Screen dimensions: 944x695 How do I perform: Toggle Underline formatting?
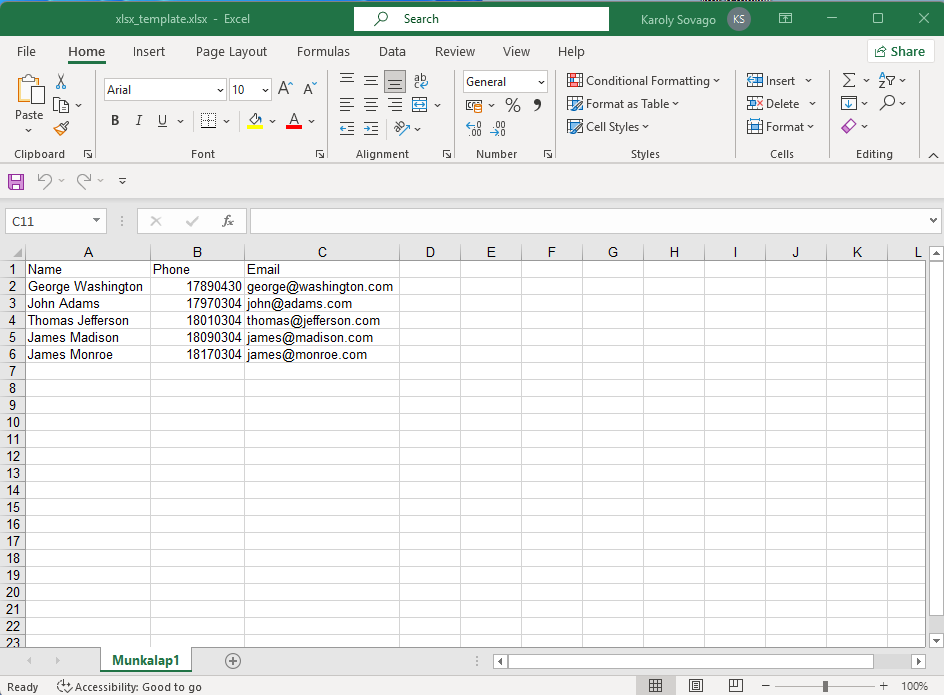tap(162, 120)
